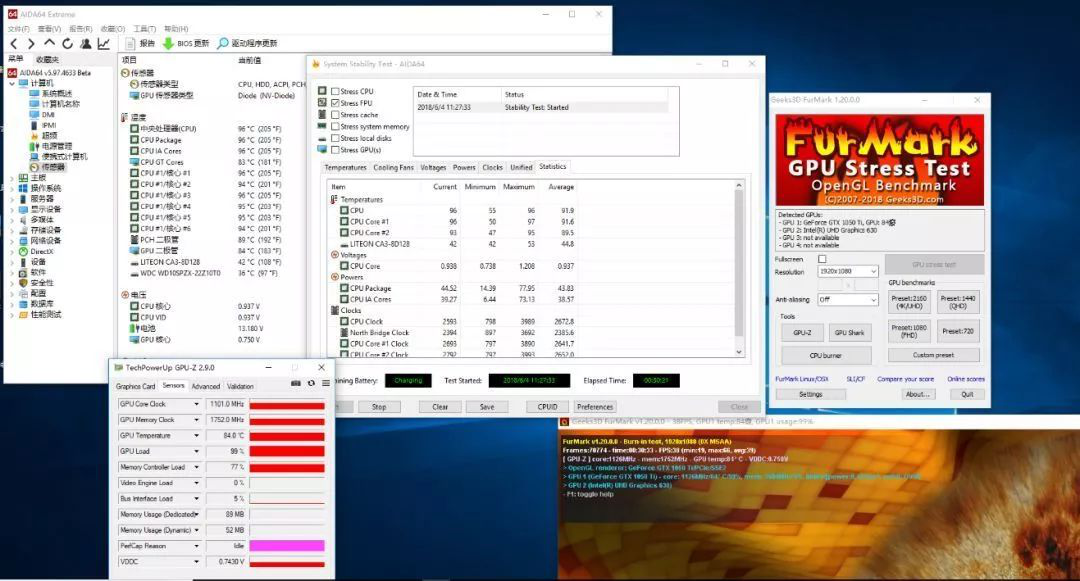Open the 文件(F) menu in AIDA64
This screenshot has height=581, width=1080.
coord(18,29)
